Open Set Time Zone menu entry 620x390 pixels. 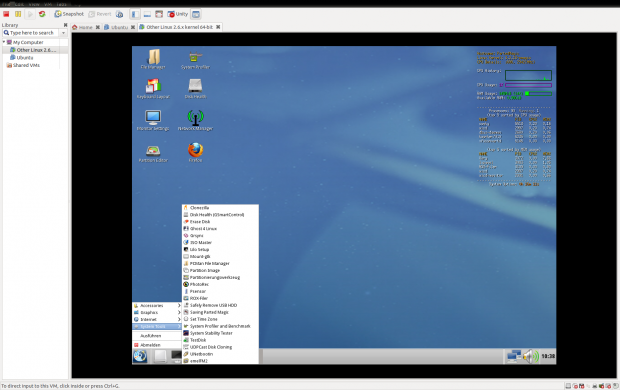[x=220, y=319]
